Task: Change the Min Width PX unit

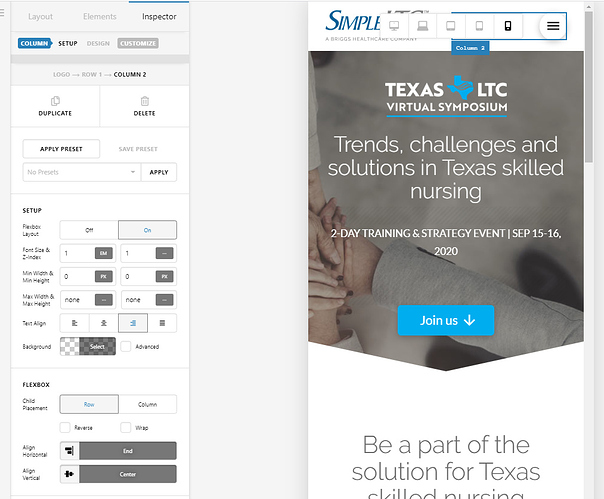Action: [104, 276]
